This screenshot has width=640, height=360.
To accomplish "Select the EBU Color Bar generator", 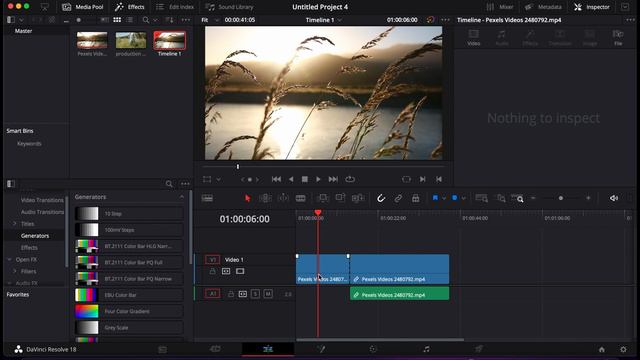I will [x=129, y=295].
